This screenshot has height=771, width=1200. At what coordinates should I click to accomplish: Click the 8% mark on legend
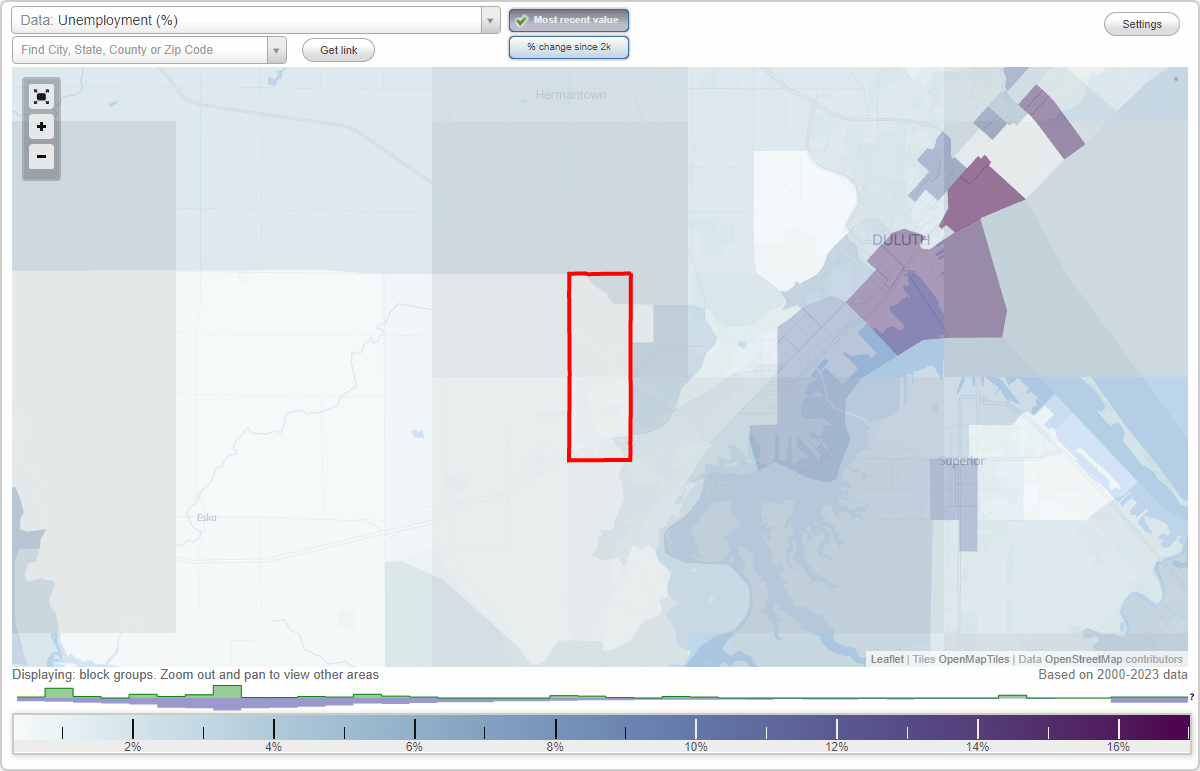click(555, 747)
